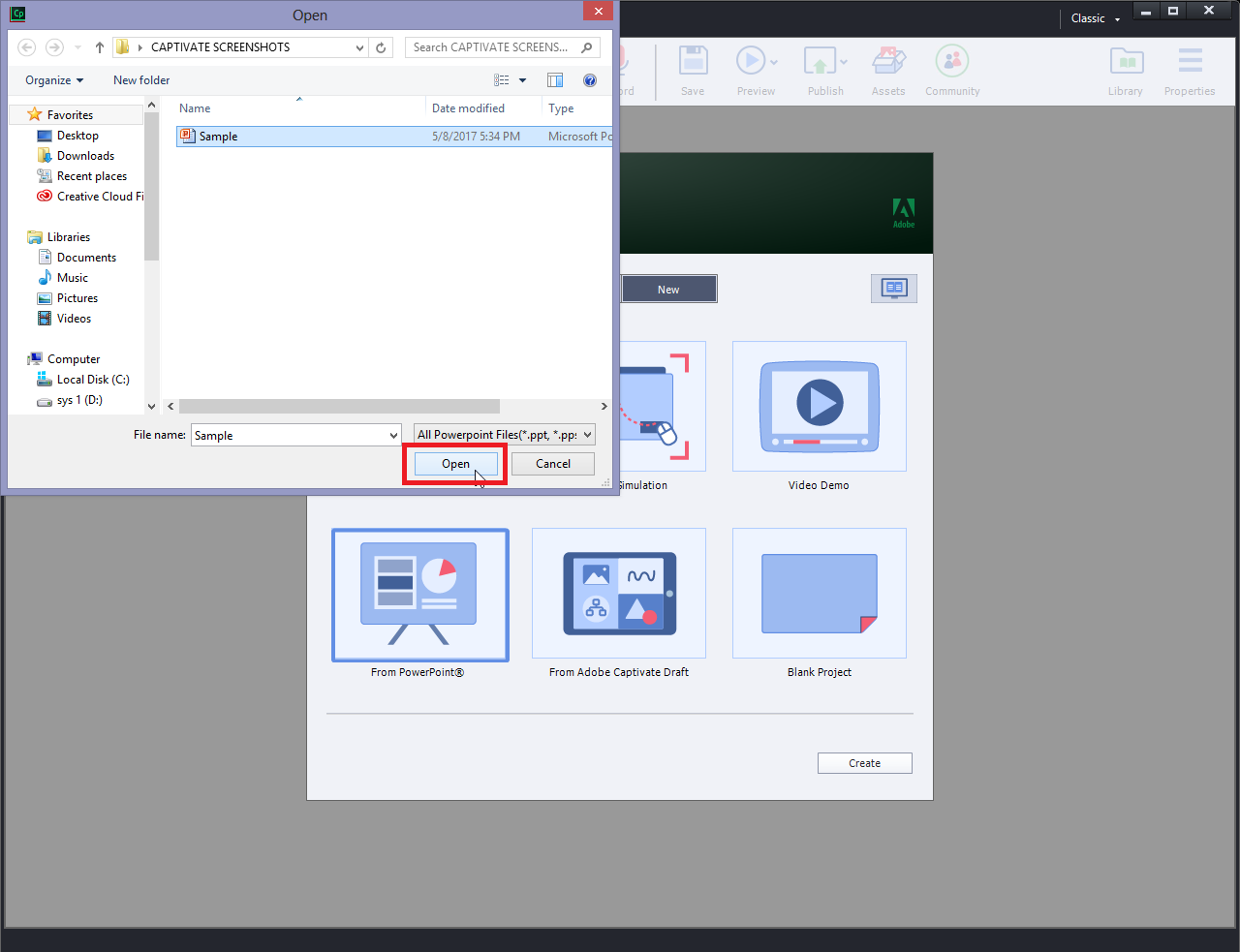
Task: Select the Software Simulation thumbnail
Action: pos(663,407)
